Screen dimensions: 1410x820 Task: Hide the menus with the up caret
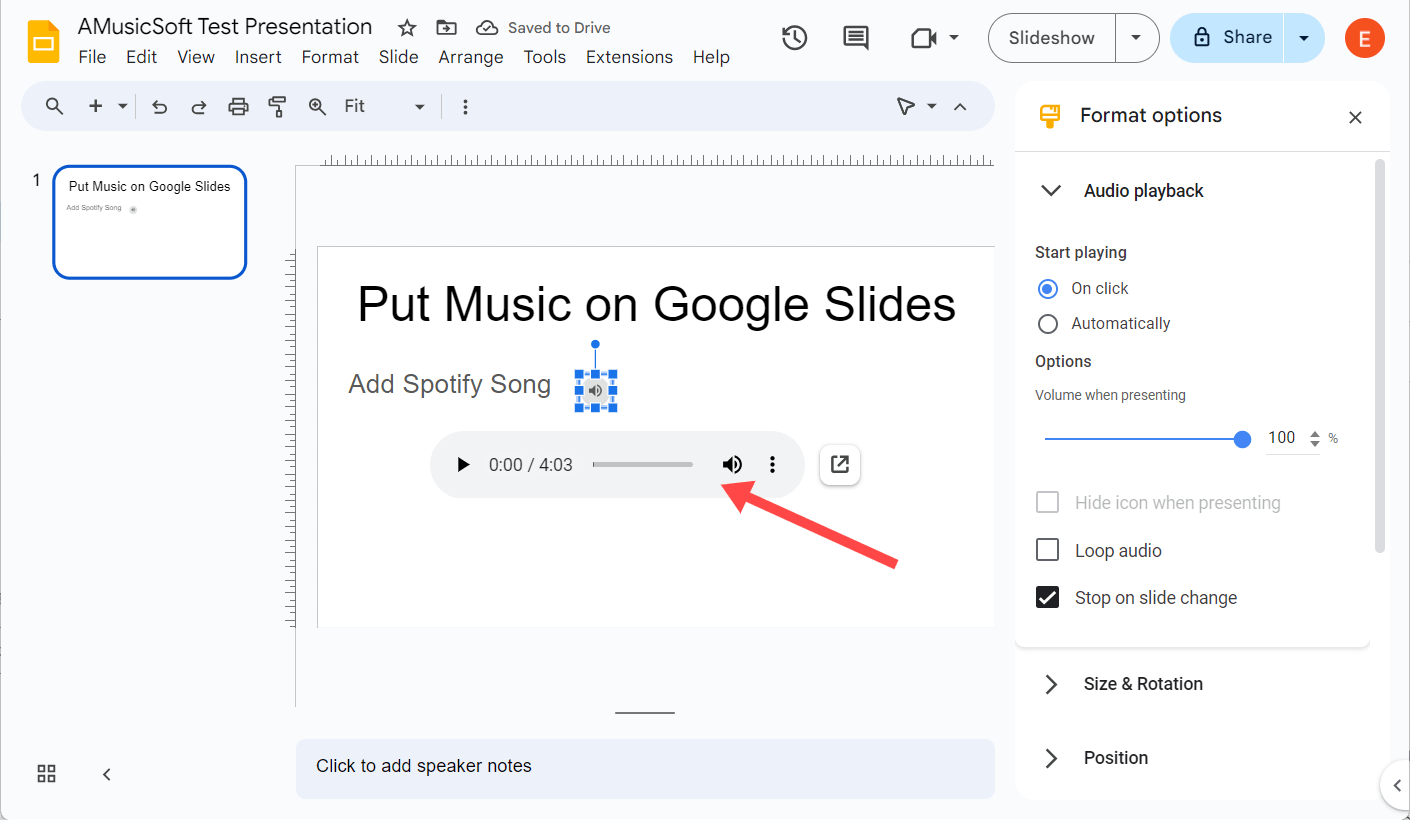[960, 106]
